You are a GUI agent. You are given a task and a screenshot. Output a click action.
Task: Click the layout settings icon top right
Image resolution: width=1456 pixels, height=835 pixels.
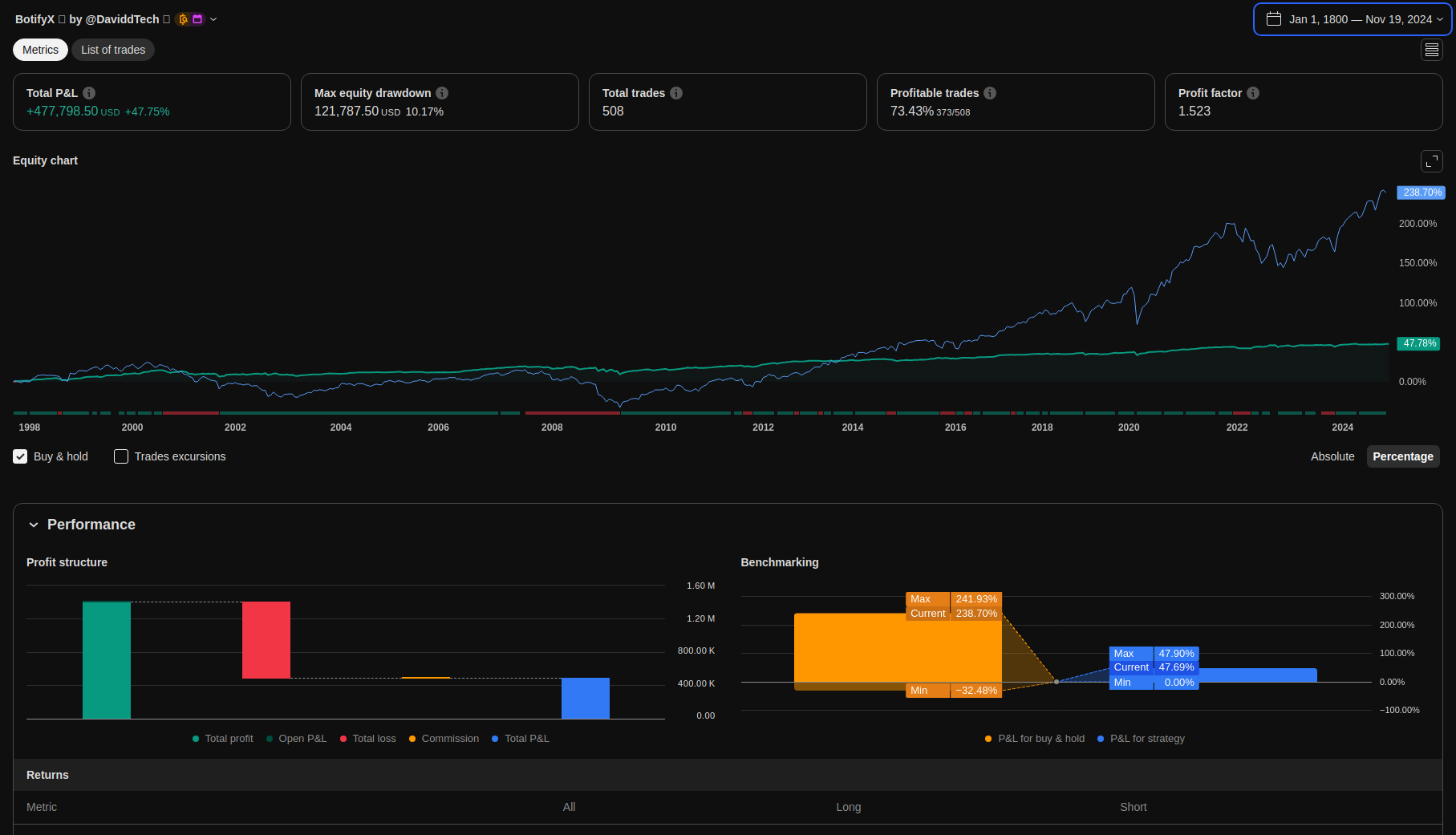[1431, 50]
